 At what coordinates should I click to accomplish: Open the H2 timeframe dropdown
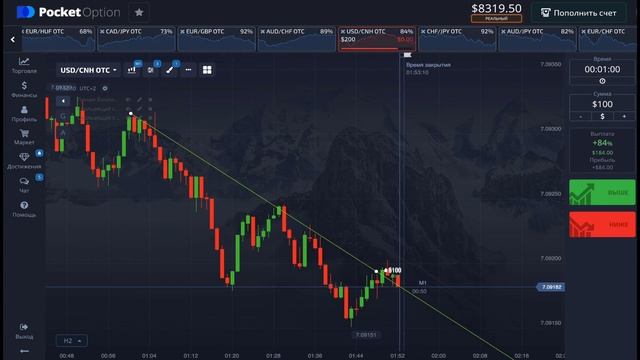point(72,341)
